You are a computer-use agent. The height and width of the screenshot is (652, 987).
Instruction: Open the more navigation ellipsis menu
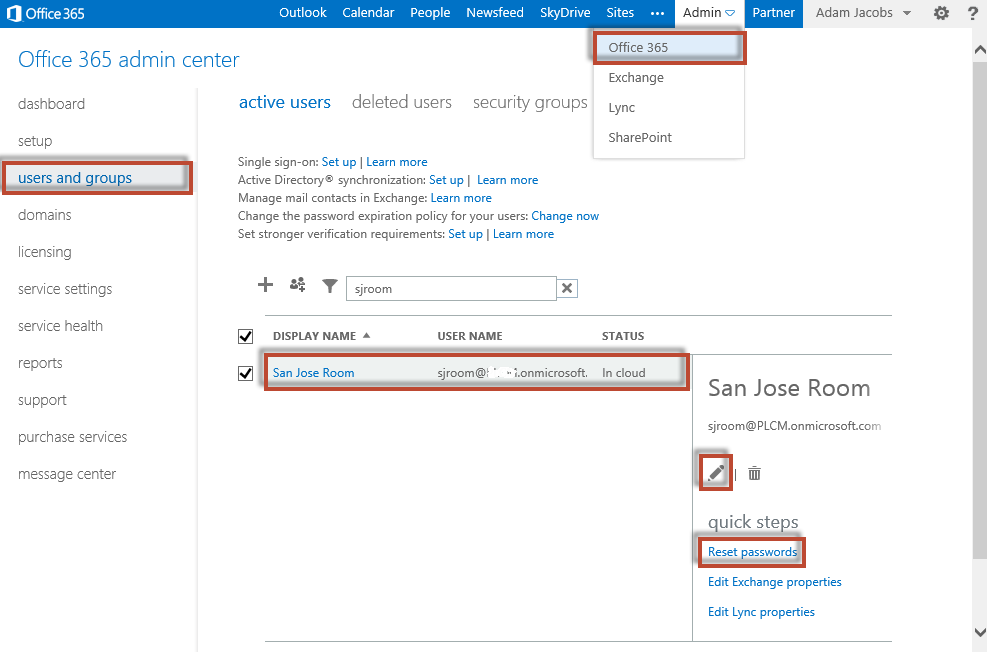pos(657,13)
